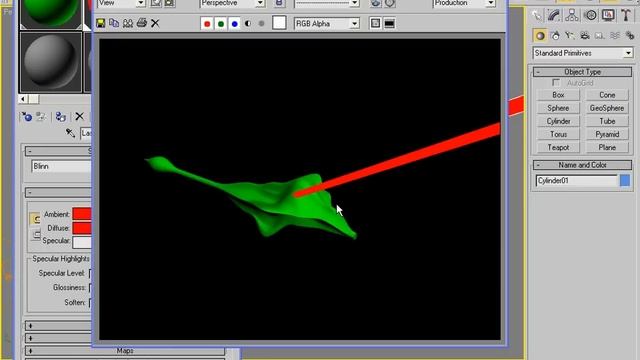Click the Cone primitive button
The width and height of the screenshot is (640, 360).
tap(607, 95)
